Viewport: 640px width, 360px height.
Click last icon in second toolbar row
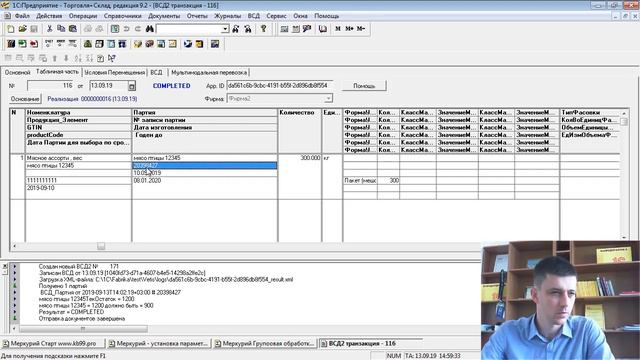tap(215, 44)
